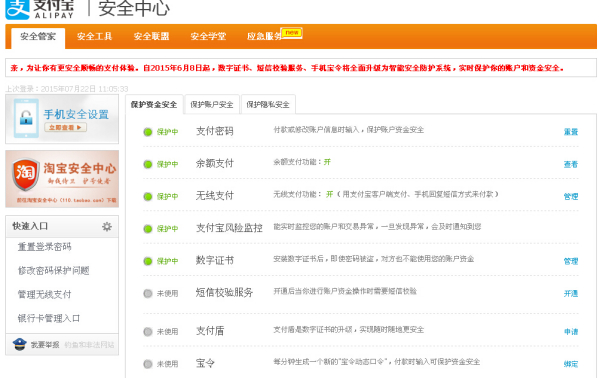Open the 淘宝安全中心 banner
This screenshot has width=600, height=378.
pos(62,179)
